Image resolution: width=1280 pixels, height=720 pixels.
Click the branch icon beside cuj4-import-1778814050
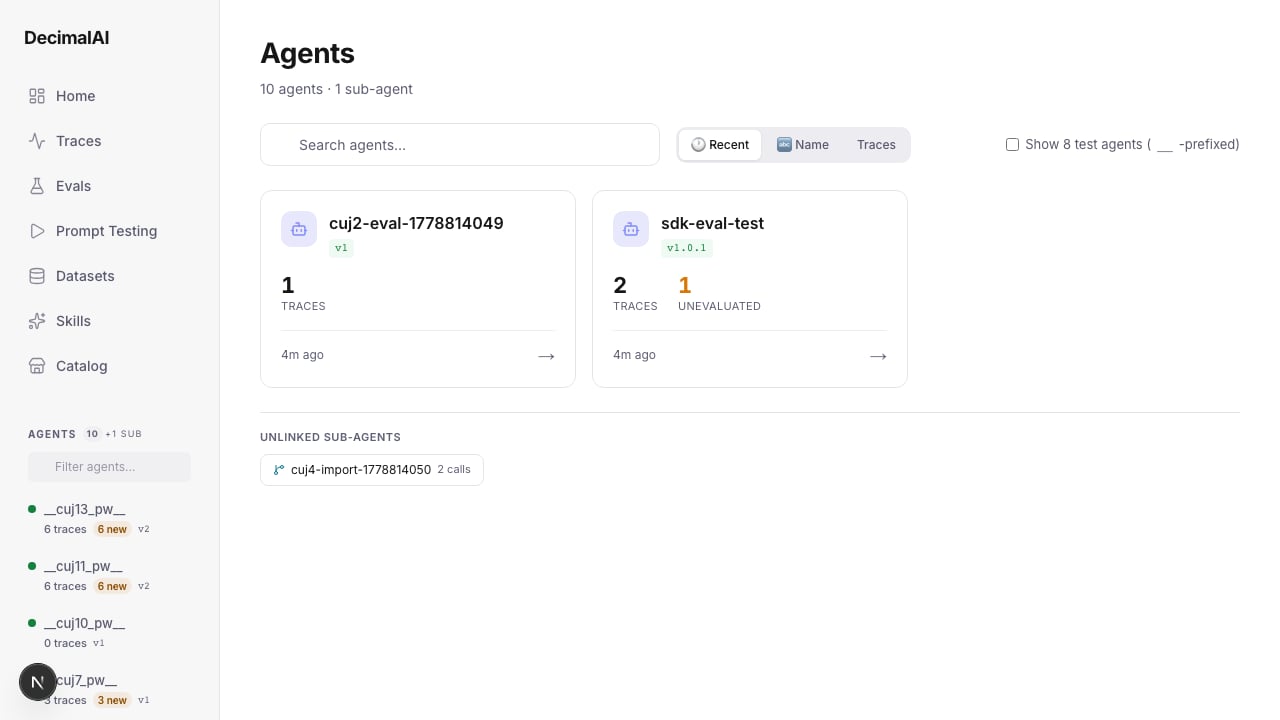[279, 470]
